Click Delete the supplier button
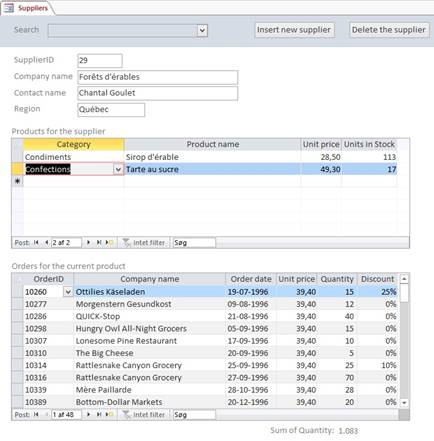434x441 pixels. pyautogui.click(x=389, y=30)
